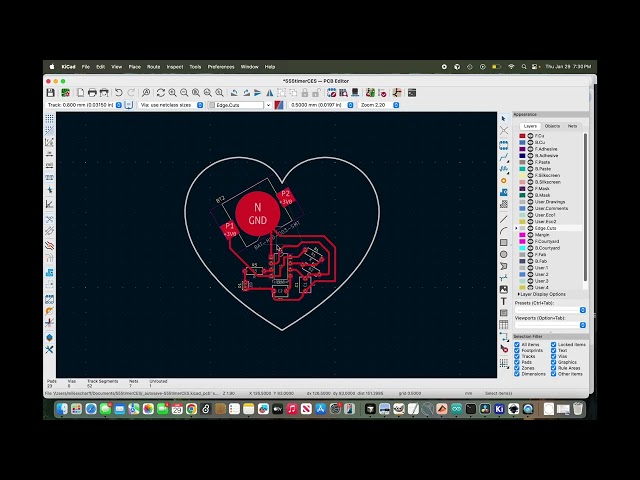Toggle ratsnest display in left toolbar
Viewport: 640px width, 480px height.
pyautogui.click(x=49, y=219)
